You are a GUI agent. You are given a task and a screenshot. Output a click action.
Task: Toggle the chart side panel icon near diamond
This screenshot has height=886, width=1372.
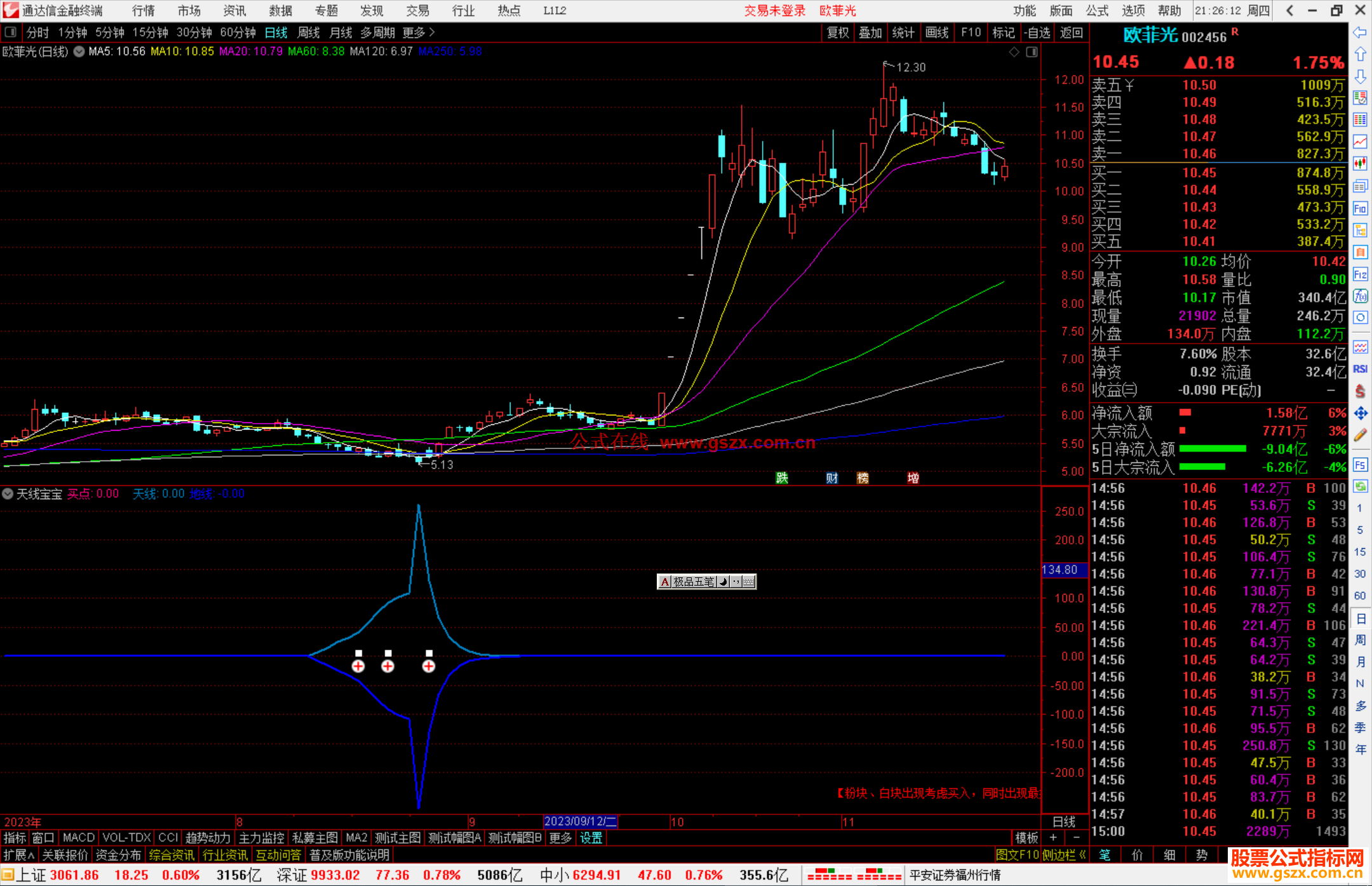[x=1032, y=51]
